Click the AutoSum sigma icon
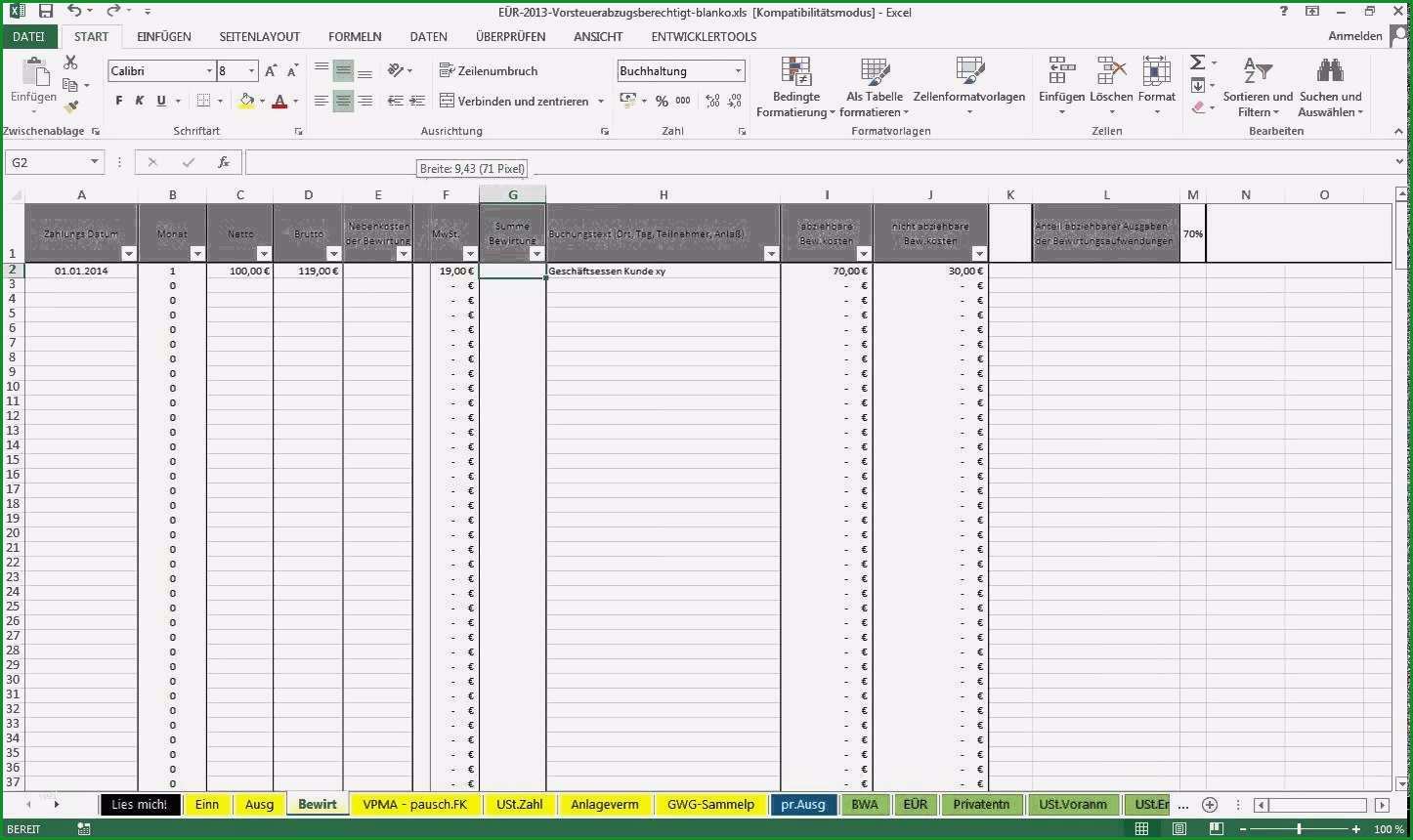This screenshot has height=840, width=1413. (x=1198, y=63)
